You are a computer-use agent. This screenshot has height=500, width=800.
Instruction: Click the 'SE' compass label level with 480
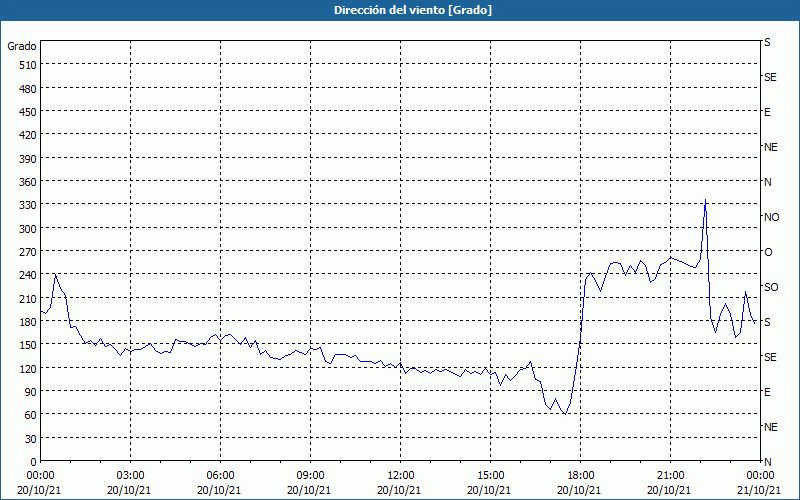[x=770, y=77]
